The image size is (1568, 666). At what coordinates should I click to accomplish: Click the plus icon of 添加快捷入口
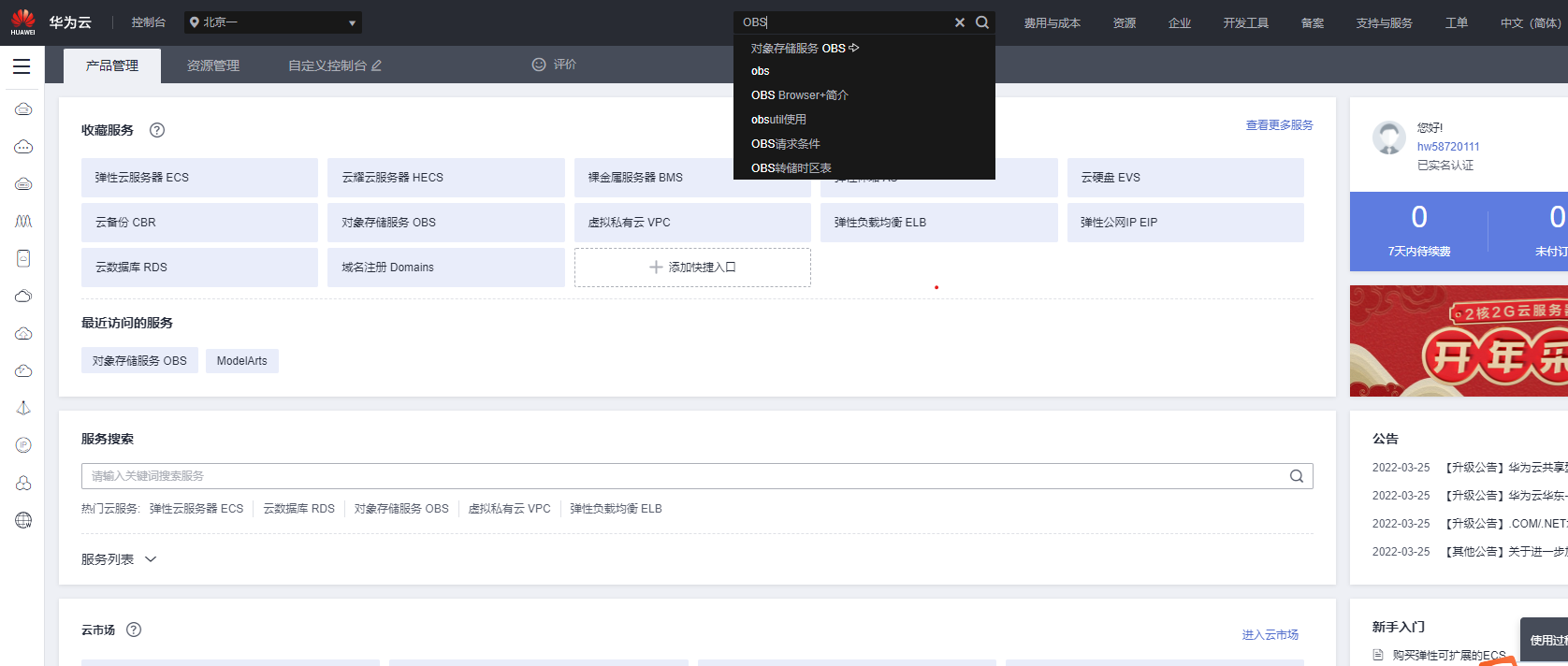click(x=656, y=268)
